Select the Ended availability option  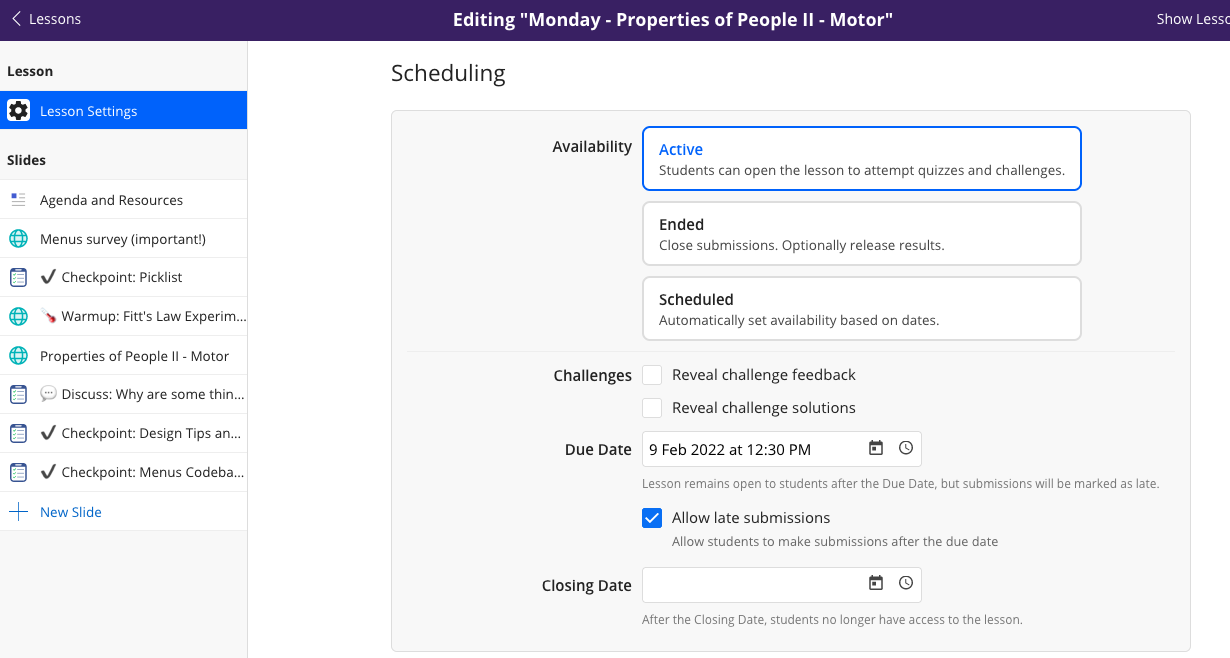[x=861, y=234]
